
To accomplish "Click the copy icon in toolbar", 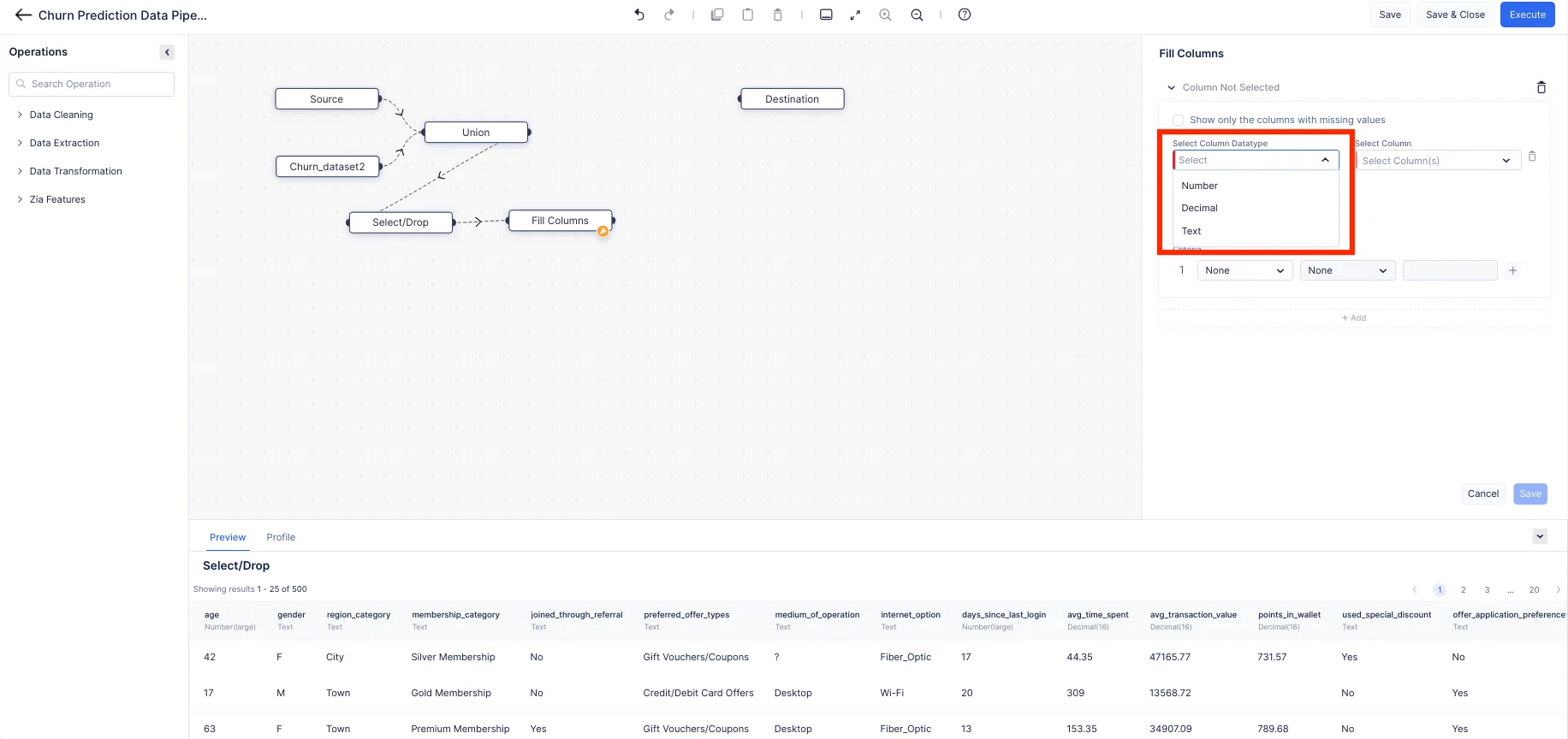I will (717, 15).
